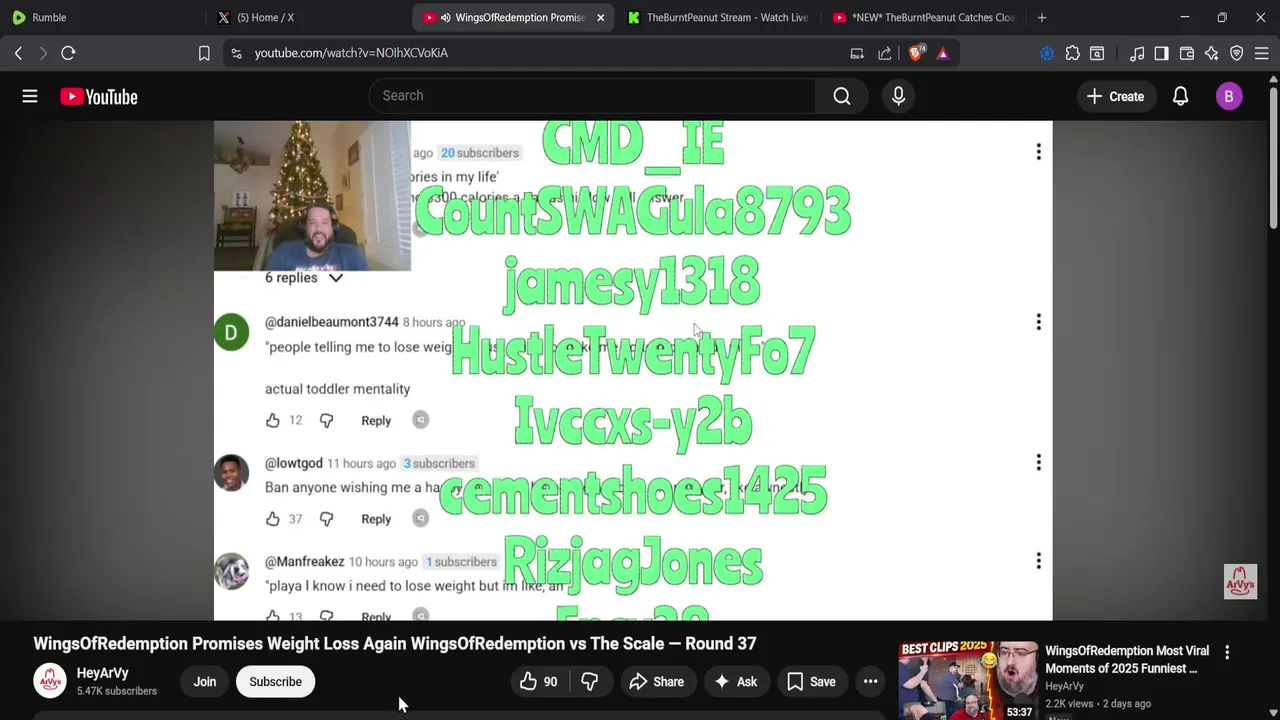1280x720 pixels.
Task: Click the blue circular extension icon
Action: (x=1047, y=53)
